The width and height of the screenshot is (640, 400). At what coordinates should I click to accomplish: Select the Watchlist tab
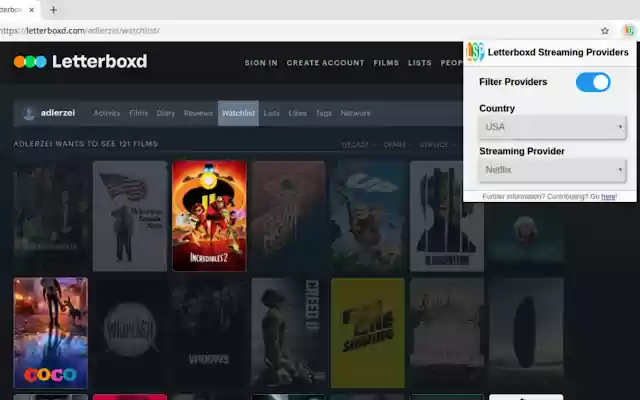click(x=238, y=113)
